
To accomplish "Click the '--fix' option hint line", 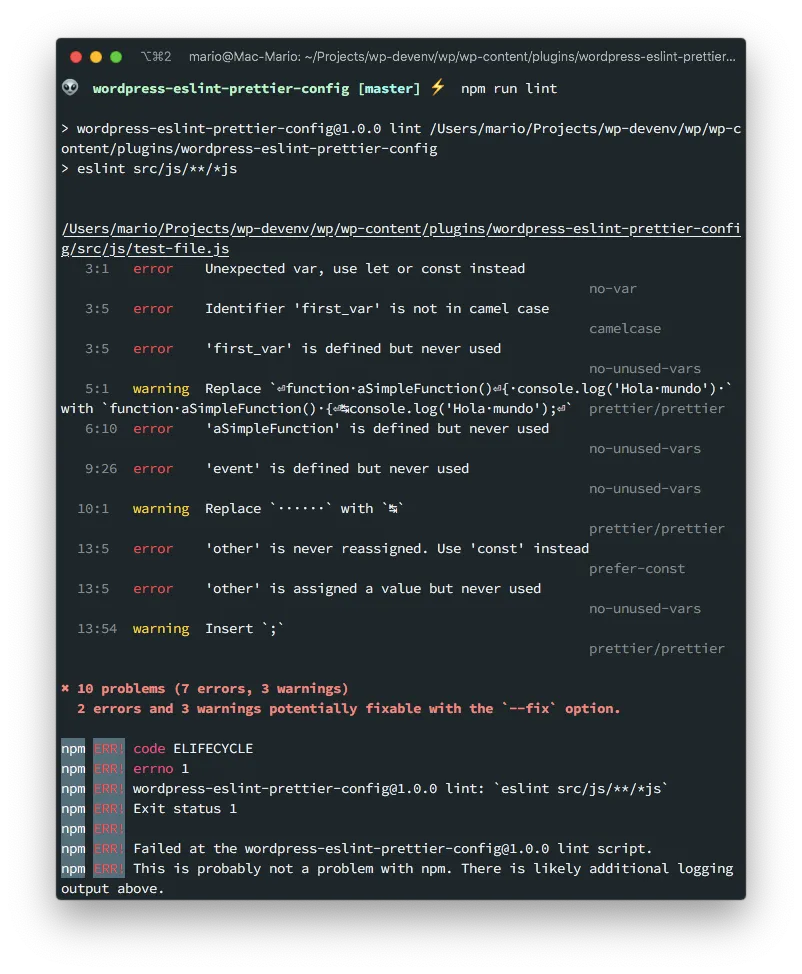I will (x=349, y=709).
